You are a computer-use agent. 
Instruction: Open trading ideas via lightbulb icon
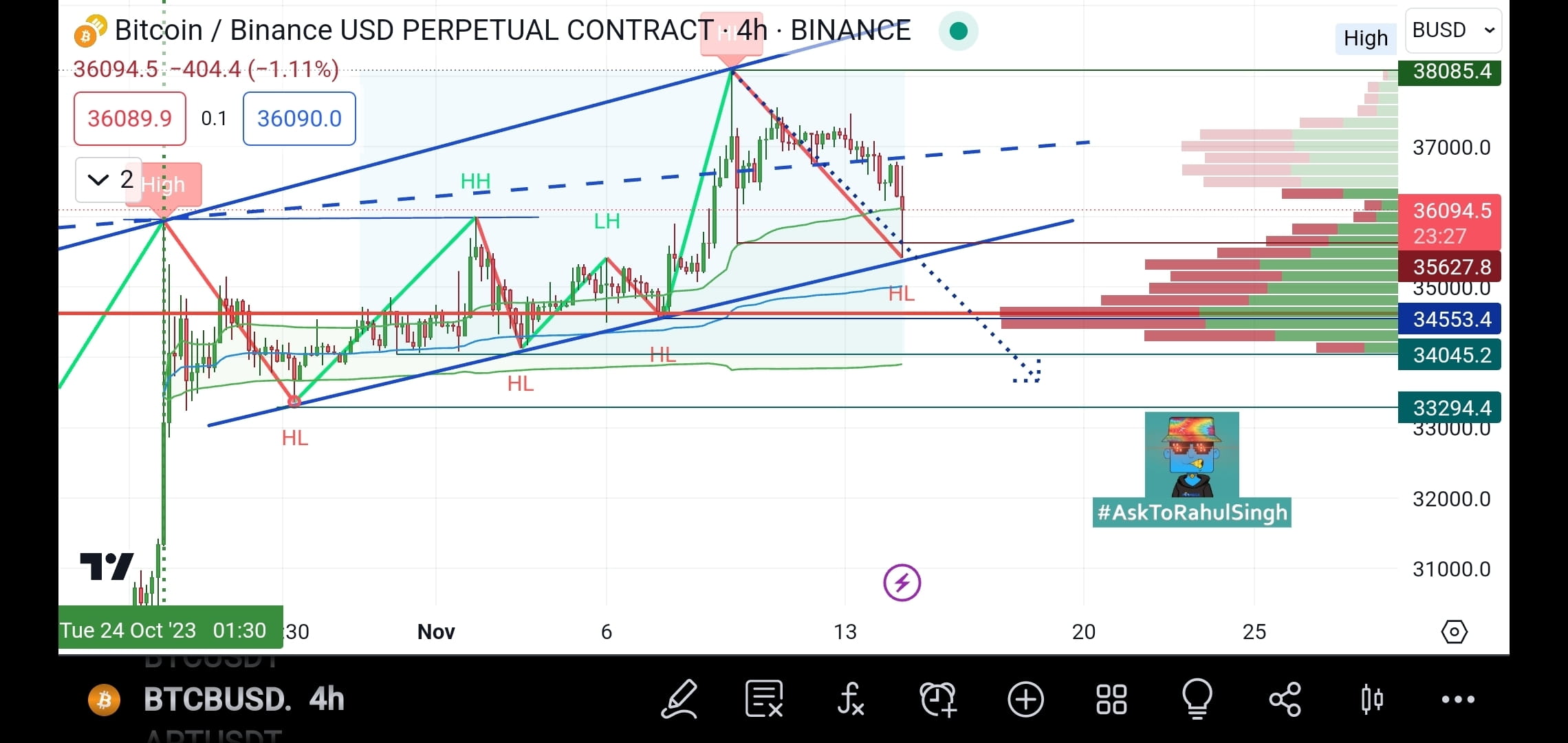(1197, 699)
